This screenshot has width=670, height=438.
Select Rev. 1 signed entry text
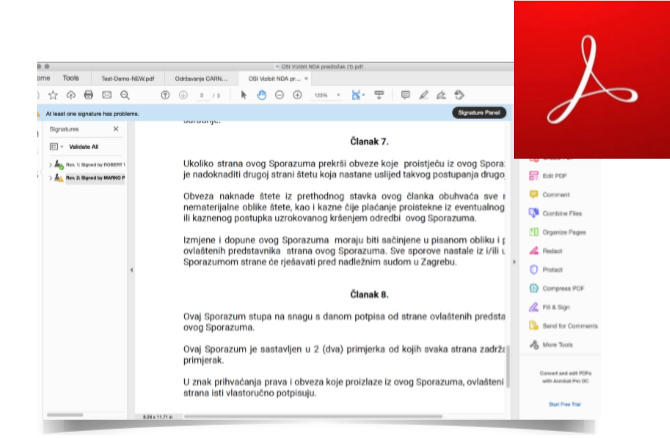[x=95, y=165]
